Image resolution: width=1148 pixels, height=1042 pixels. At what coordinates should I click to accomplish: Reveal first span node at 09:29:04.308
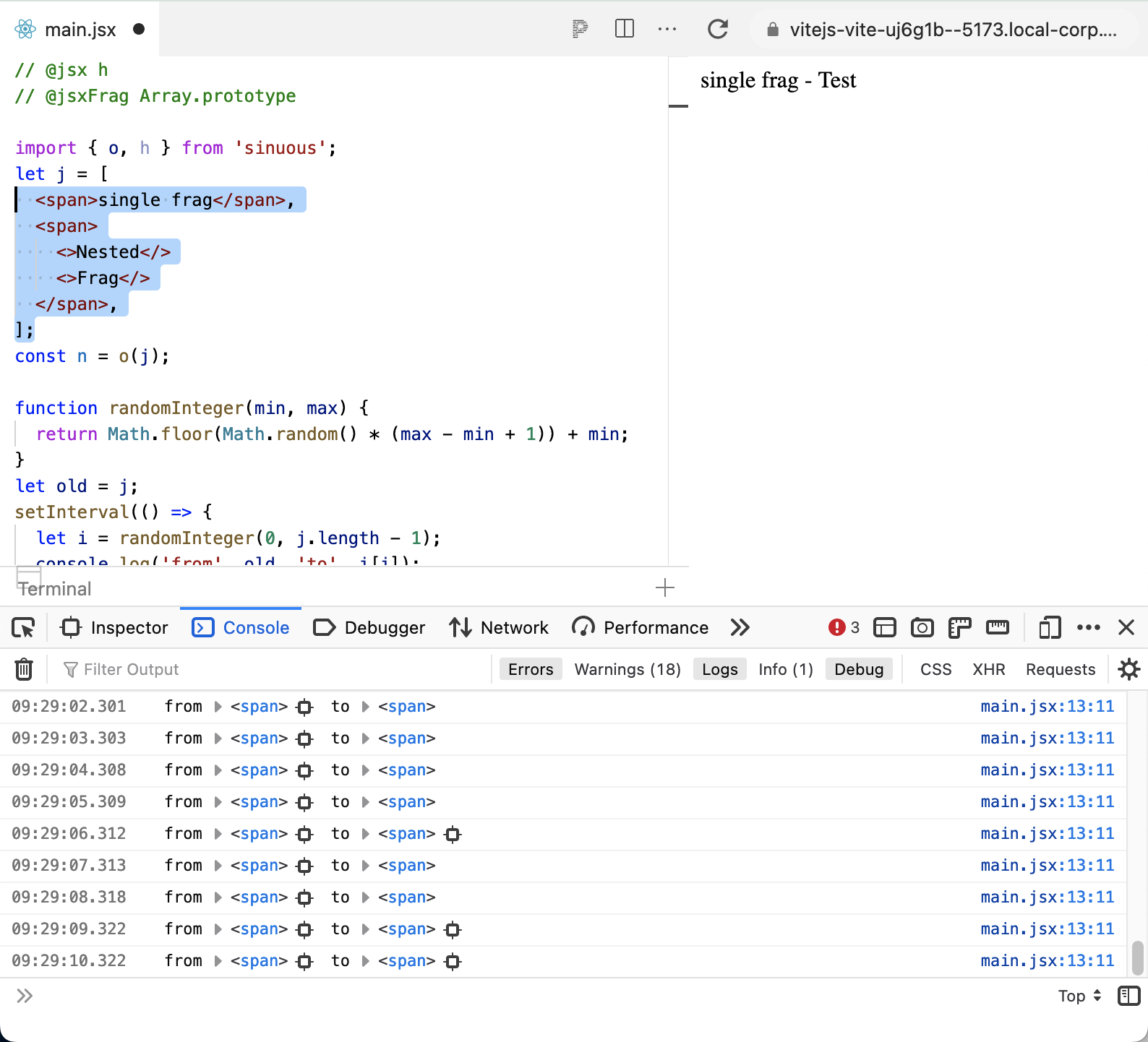(x=305, y=770)
